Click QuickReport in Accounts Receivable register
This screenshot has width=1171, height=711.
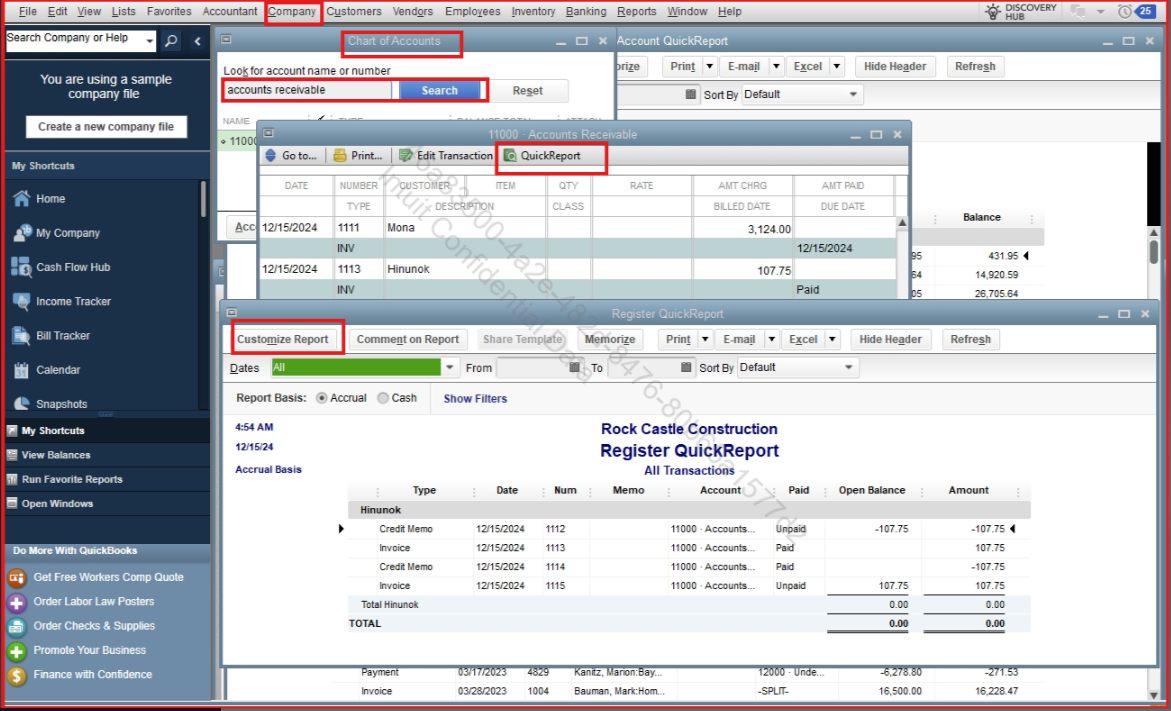(543, 155)
